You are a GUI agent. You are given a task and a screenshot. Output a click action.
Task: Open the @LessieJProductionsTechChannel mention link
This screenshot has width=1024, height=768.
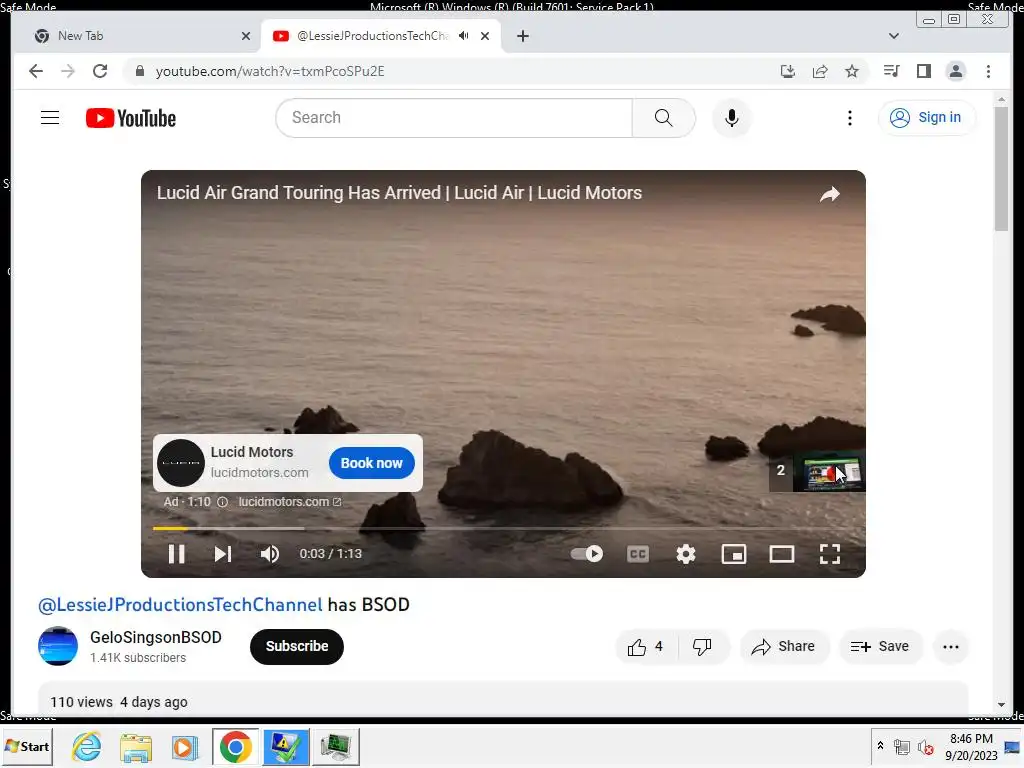point(180,605)
